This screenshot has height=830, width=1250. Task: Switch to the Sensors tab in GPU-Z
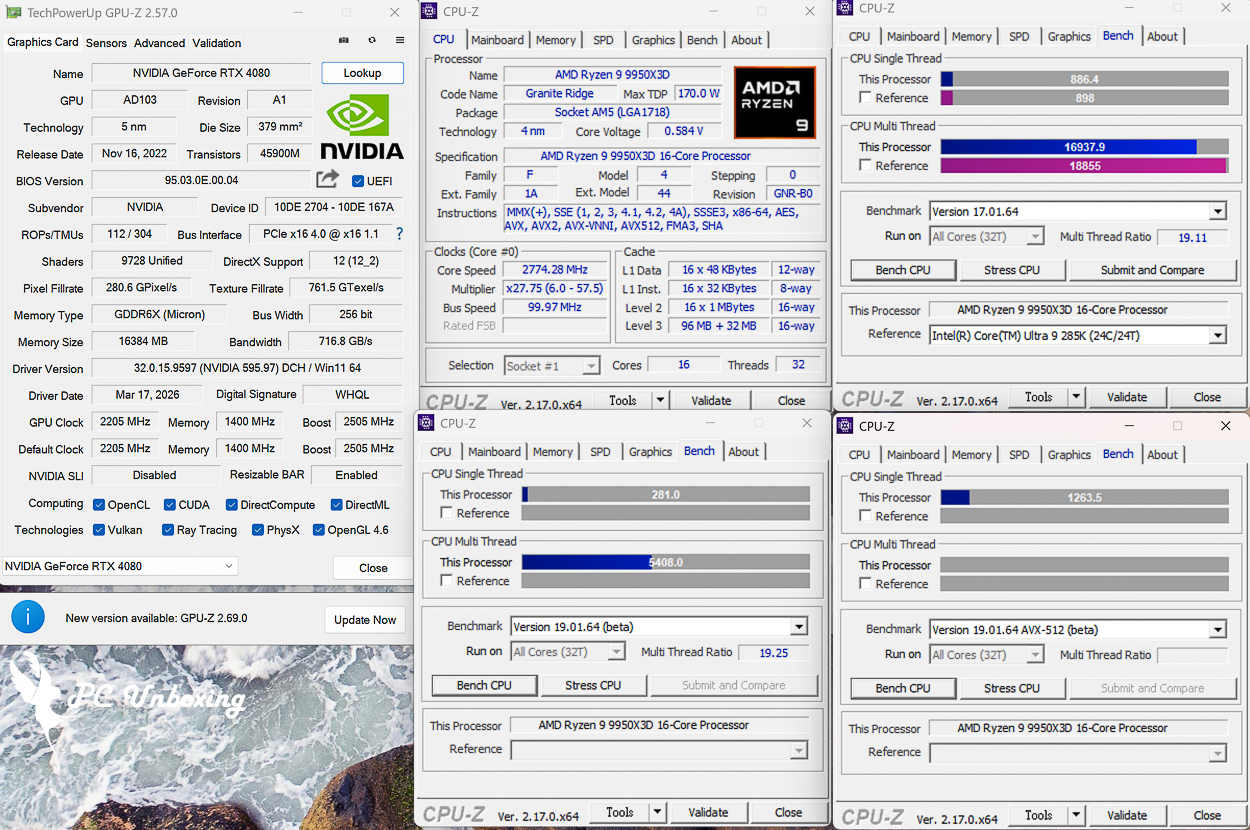(x=106, y=43)
